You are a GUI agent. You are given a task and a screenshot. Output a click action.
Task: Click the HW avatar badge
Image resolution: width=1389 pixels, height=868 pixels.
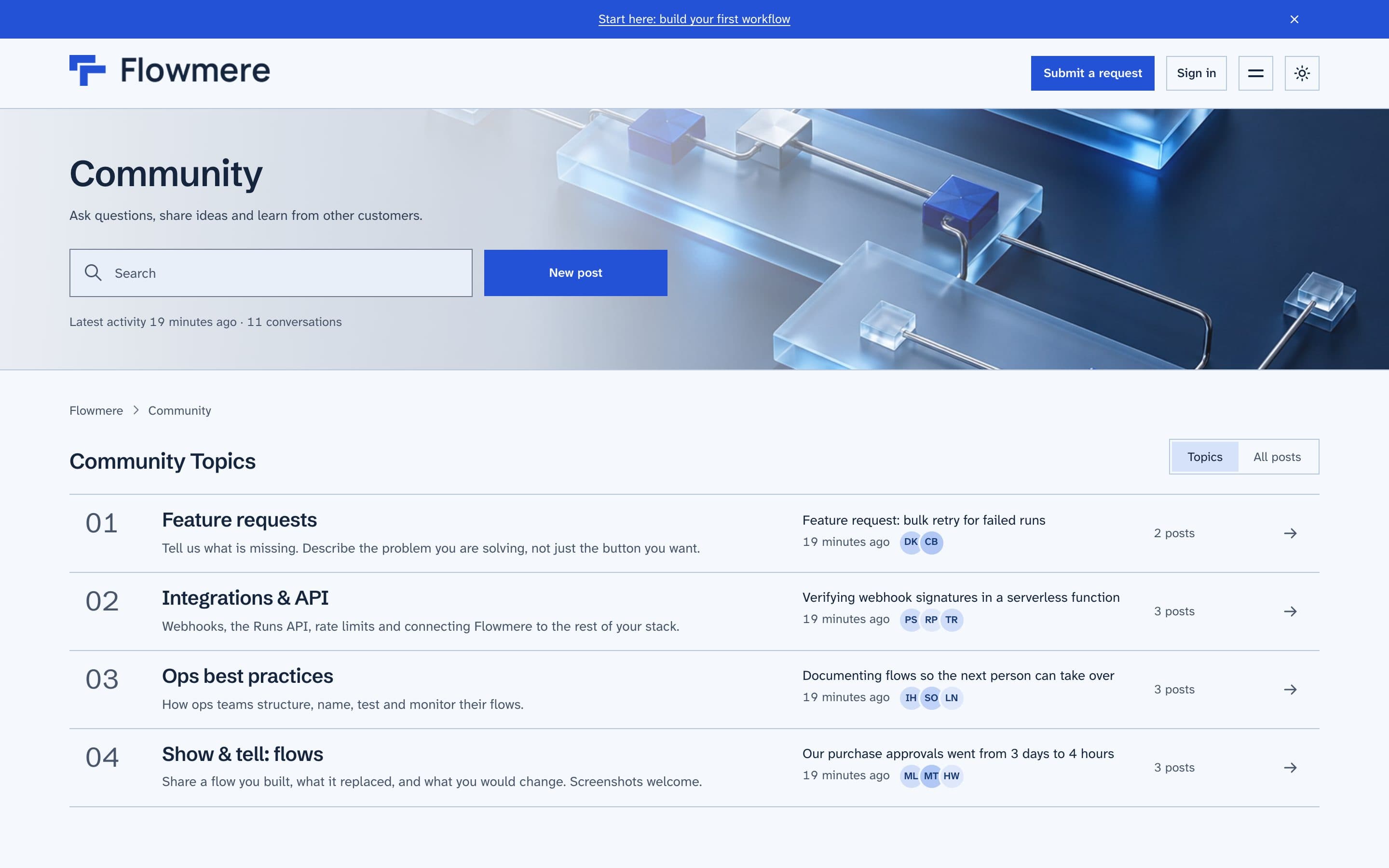click(x=952, y=776)
